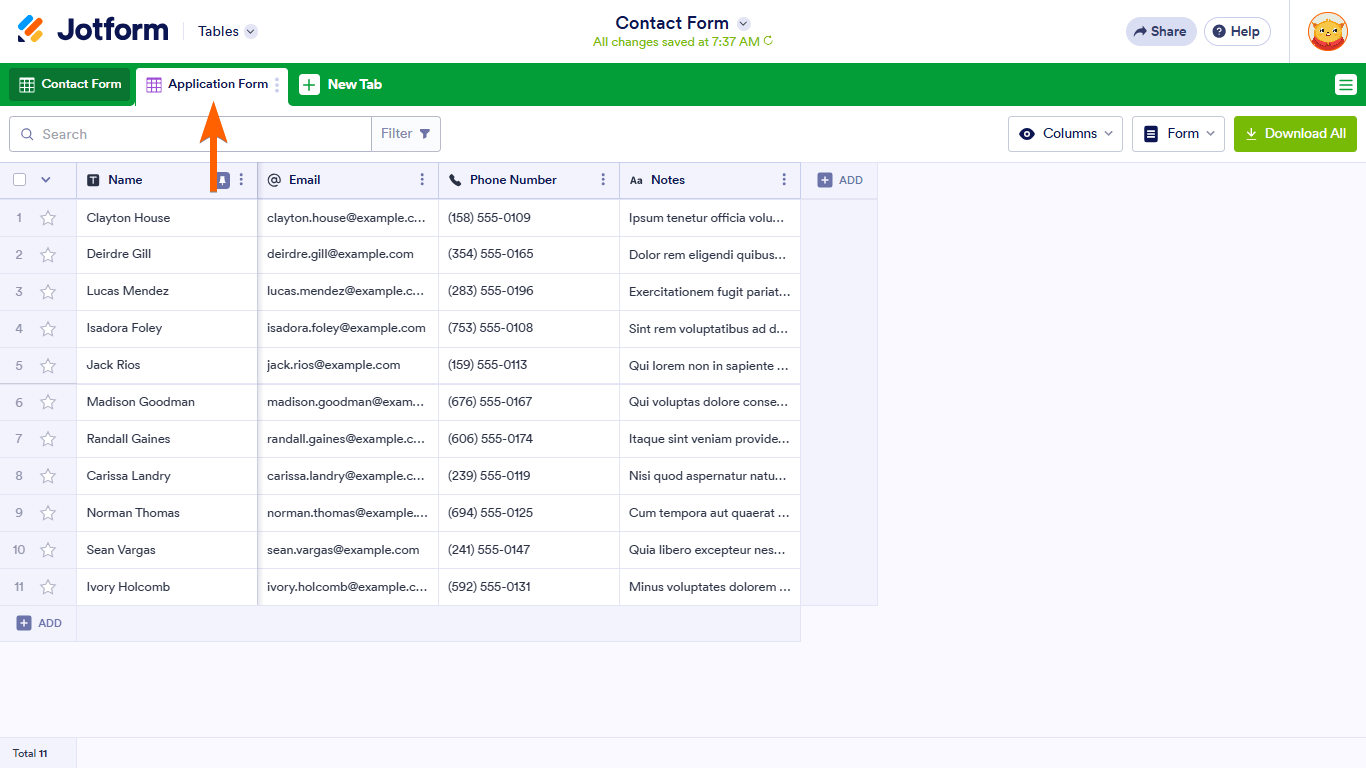Open Notes column three-dot menu
This screenshot has width=1366, height=768.
click(x=784, y=180)
